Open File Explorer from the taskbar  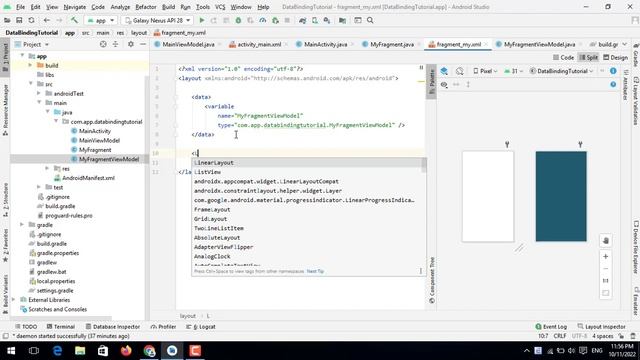click(x=80, y=351)
